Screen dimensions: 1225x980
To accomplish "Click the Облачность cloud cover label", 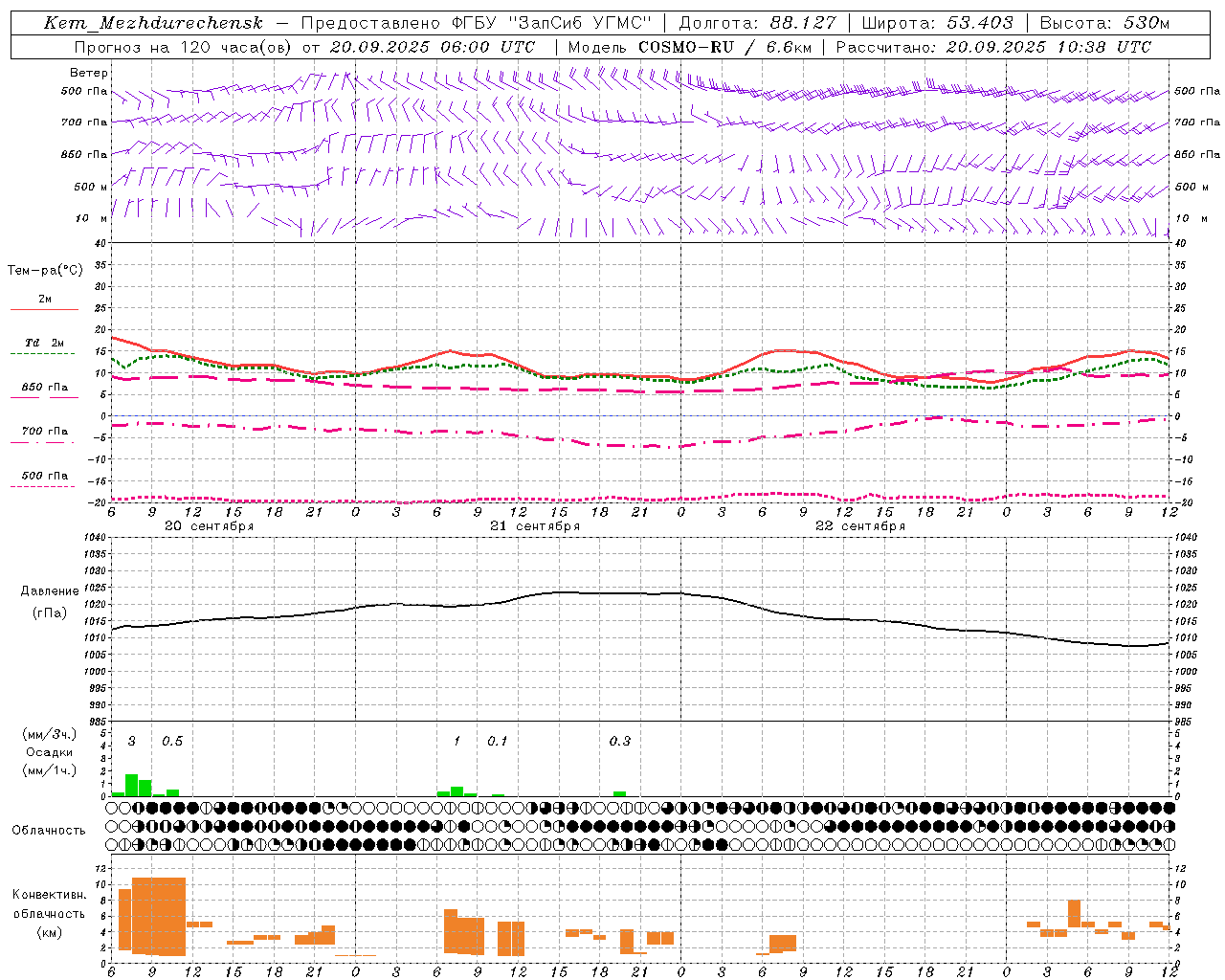I will 49,830.
